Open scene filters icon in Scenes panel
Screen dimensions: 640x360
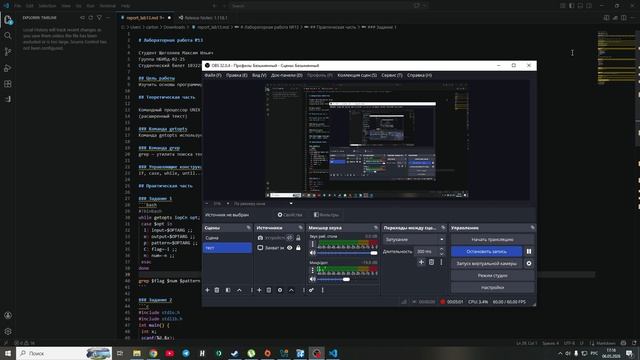[228, 290]
